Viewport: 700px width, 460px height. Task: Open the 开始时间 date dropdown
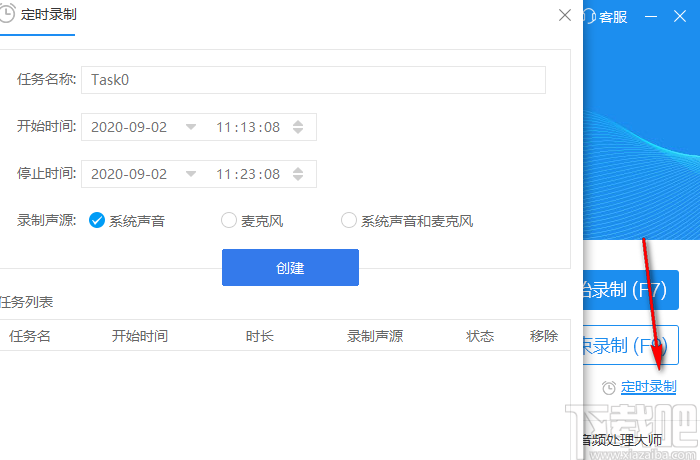191,127
